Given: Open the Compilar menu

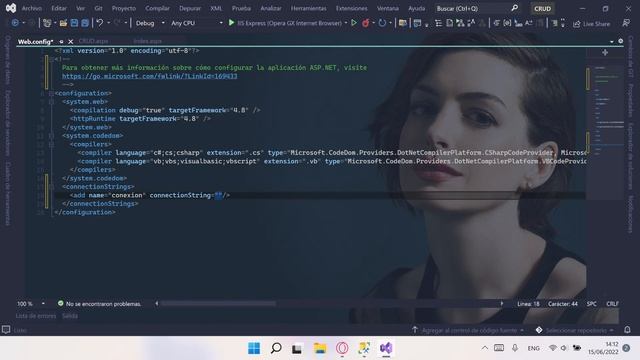Looking at the screenshot, I should (157, 8).
